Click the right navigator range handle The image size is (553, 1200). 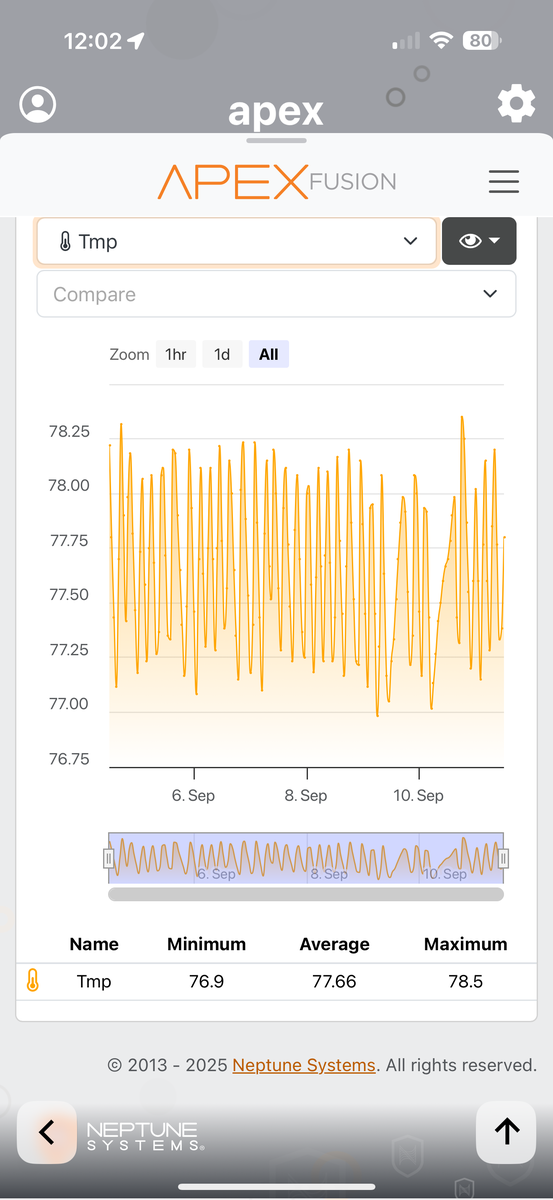coord(503,858)
